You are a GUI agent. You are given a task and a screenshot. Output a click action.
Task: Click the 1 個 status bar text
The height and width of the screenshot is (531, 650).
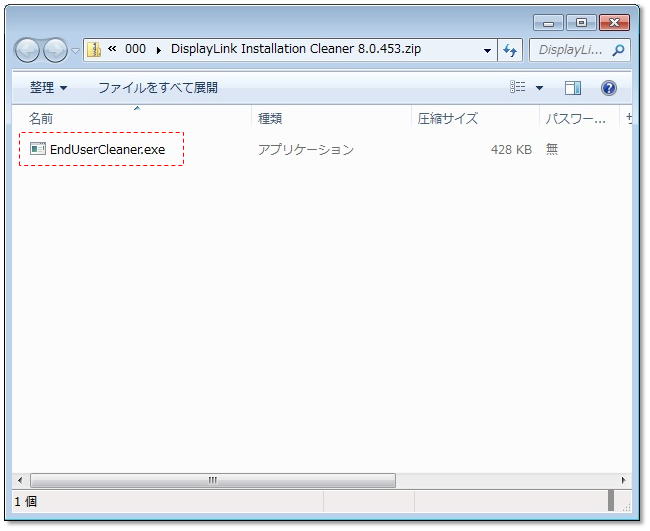click(x=25, y=502)
